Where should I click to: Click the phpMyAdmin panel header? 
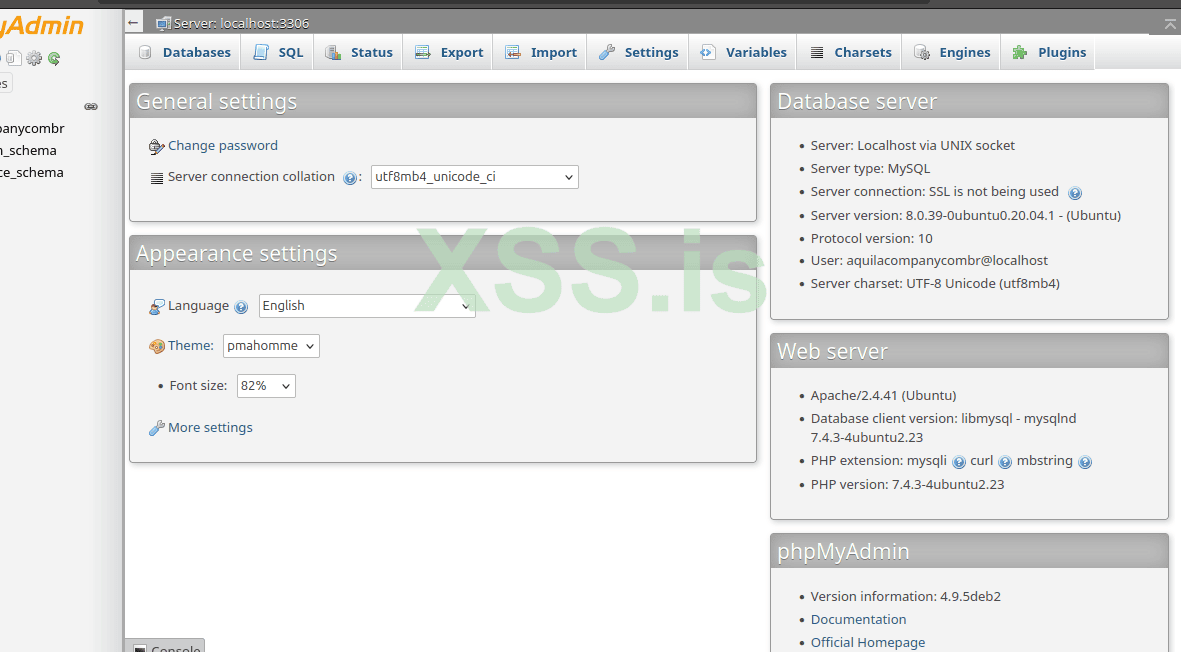click(969, 551)
